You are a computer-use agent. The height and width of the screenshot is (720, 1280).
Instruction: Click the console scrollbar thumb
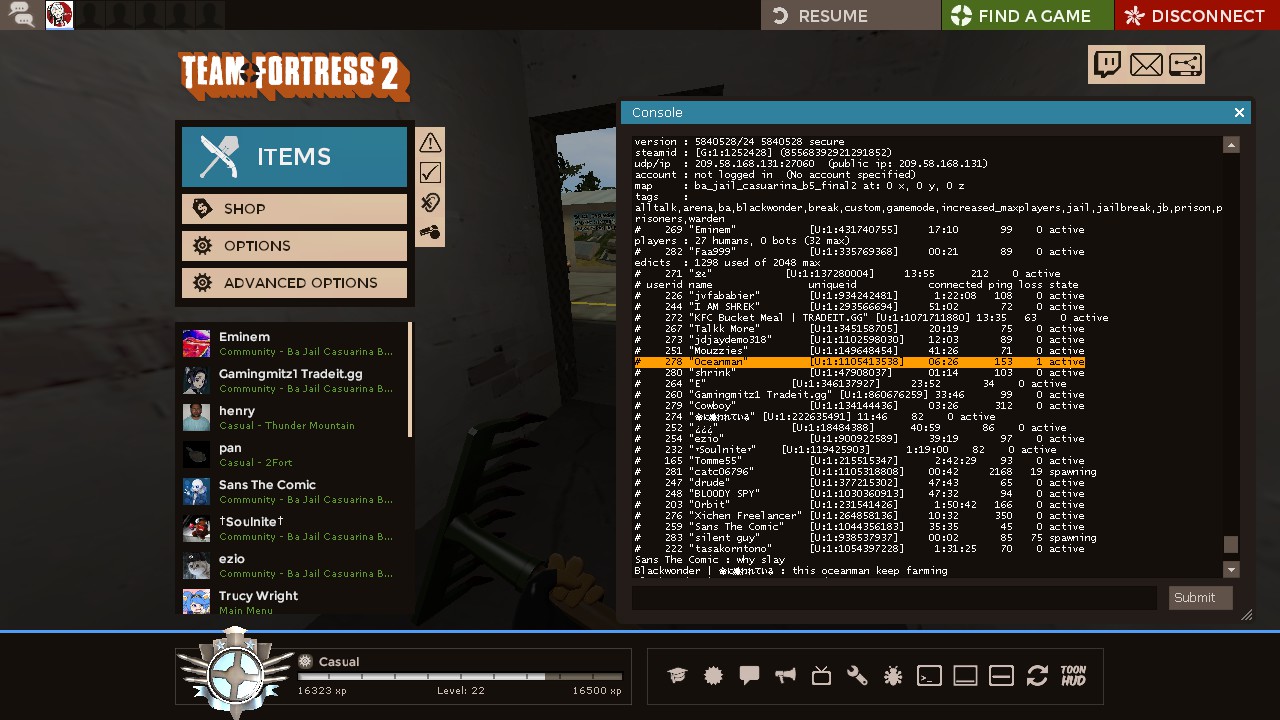(x=1231, y=545)
